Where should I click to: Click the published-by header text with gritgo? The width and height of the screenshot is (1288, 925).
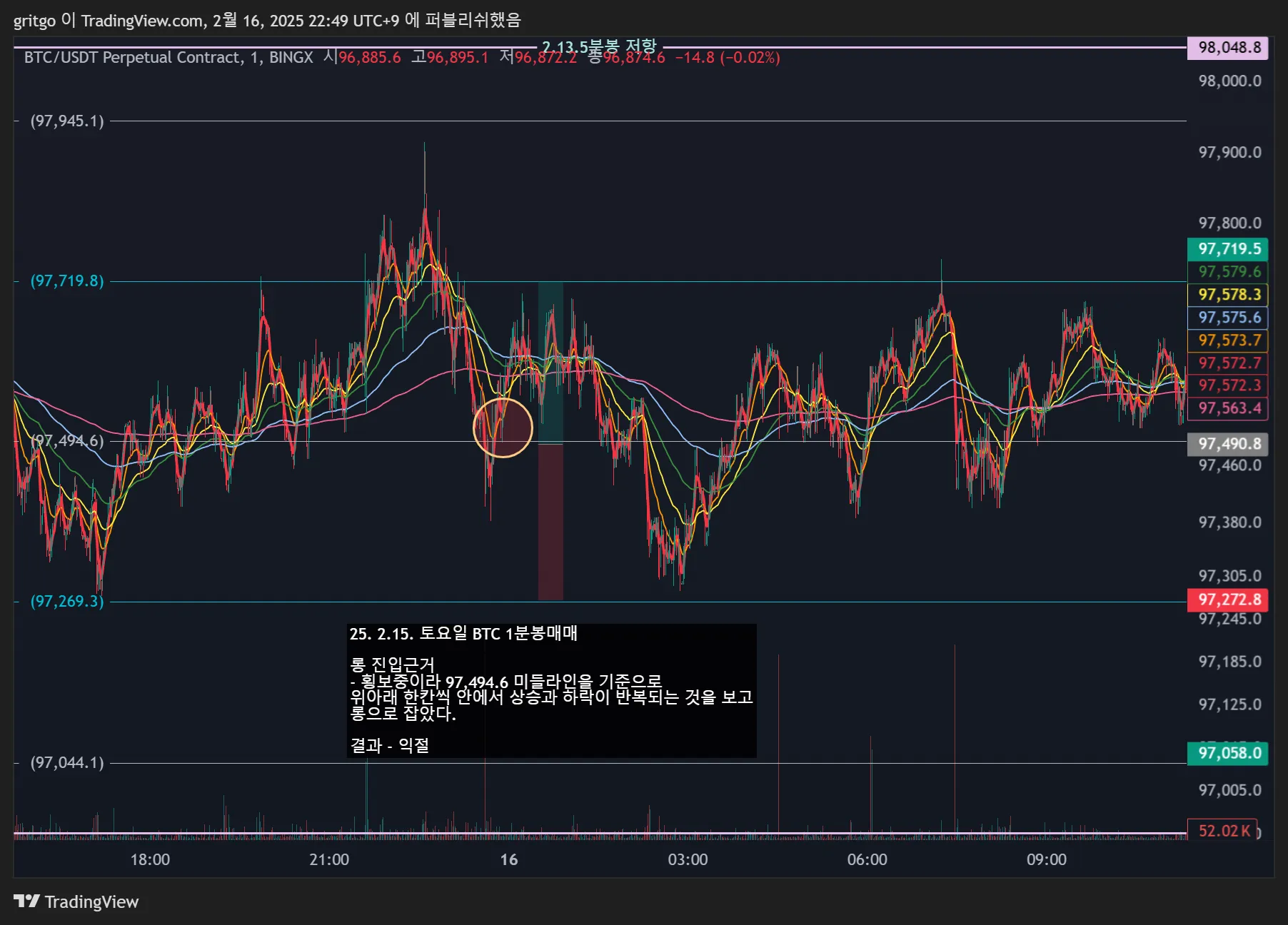[x=267, y=20]
